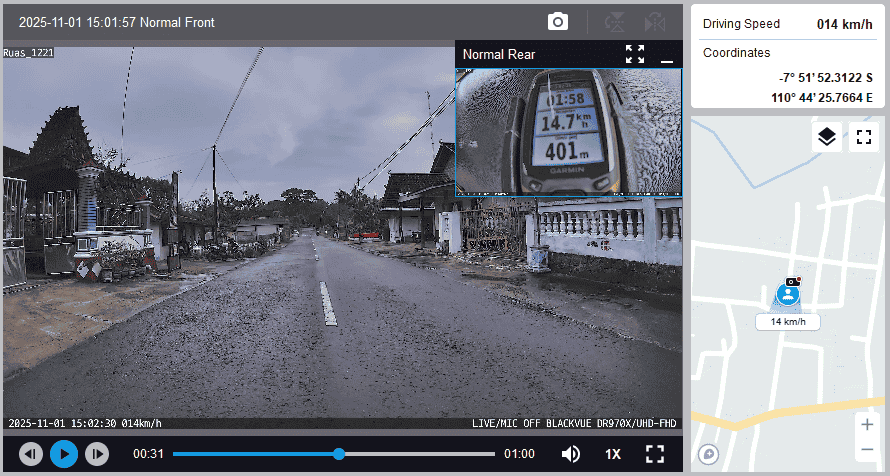
Task: Zoom out on the map
Action: coord(866,449)
